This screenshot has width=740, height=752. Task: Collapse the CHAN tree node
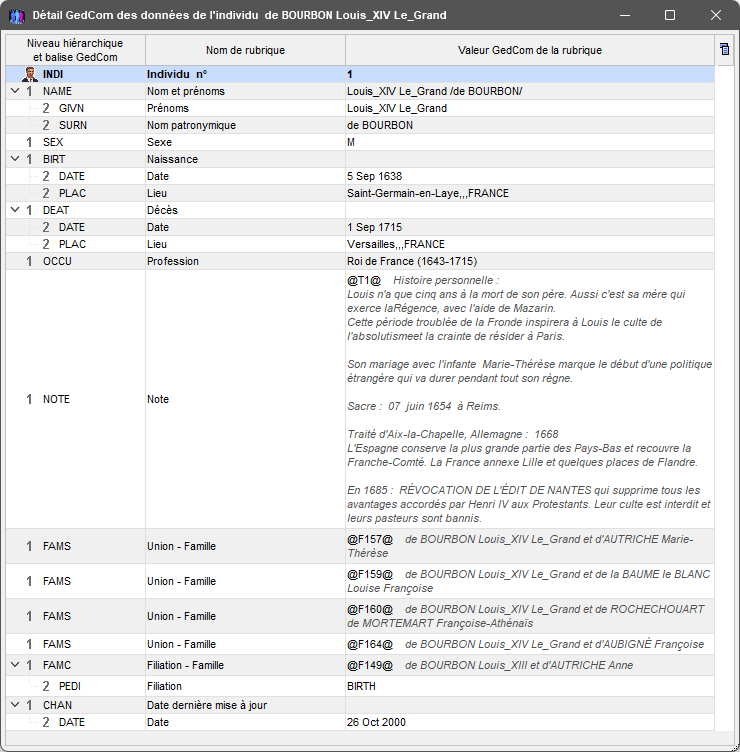(x=15, y=705)
